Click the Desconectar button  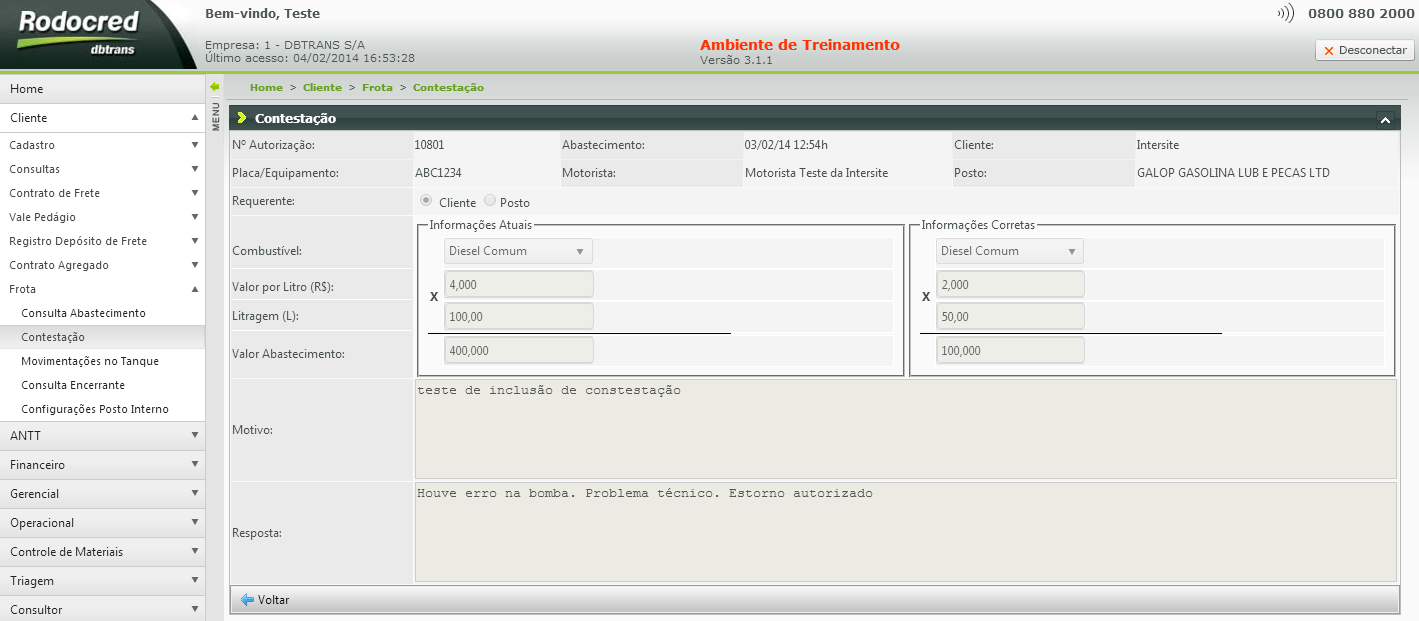click(x=1365, y=50)
